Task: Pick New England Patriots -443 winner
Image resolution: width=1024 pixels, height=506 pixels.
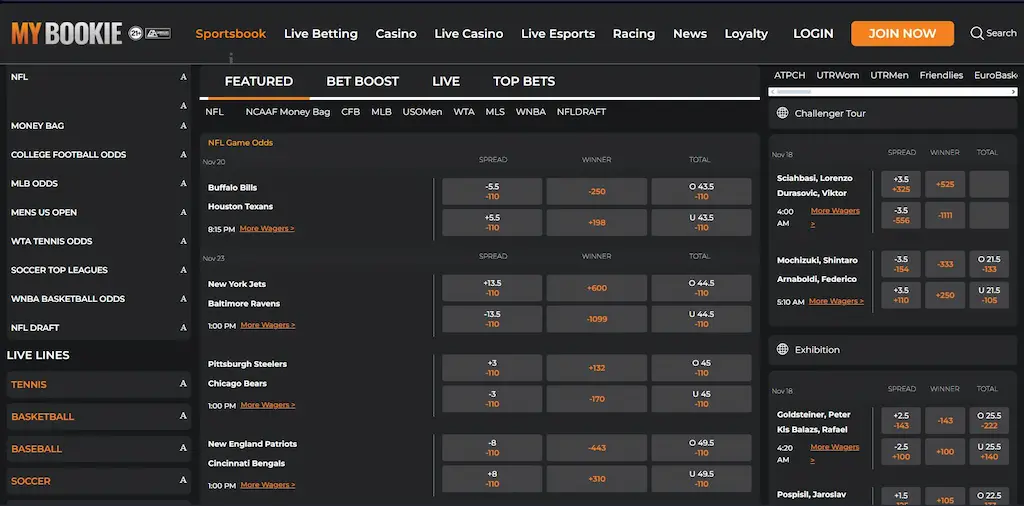Action: [x=597, y=448]
